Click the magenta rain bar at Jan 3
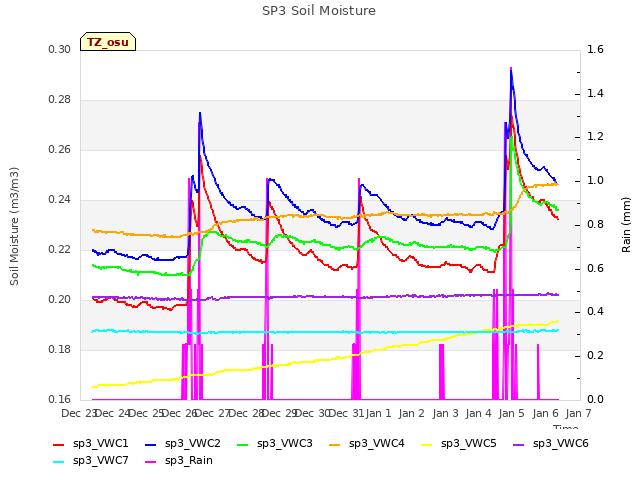 442,372
